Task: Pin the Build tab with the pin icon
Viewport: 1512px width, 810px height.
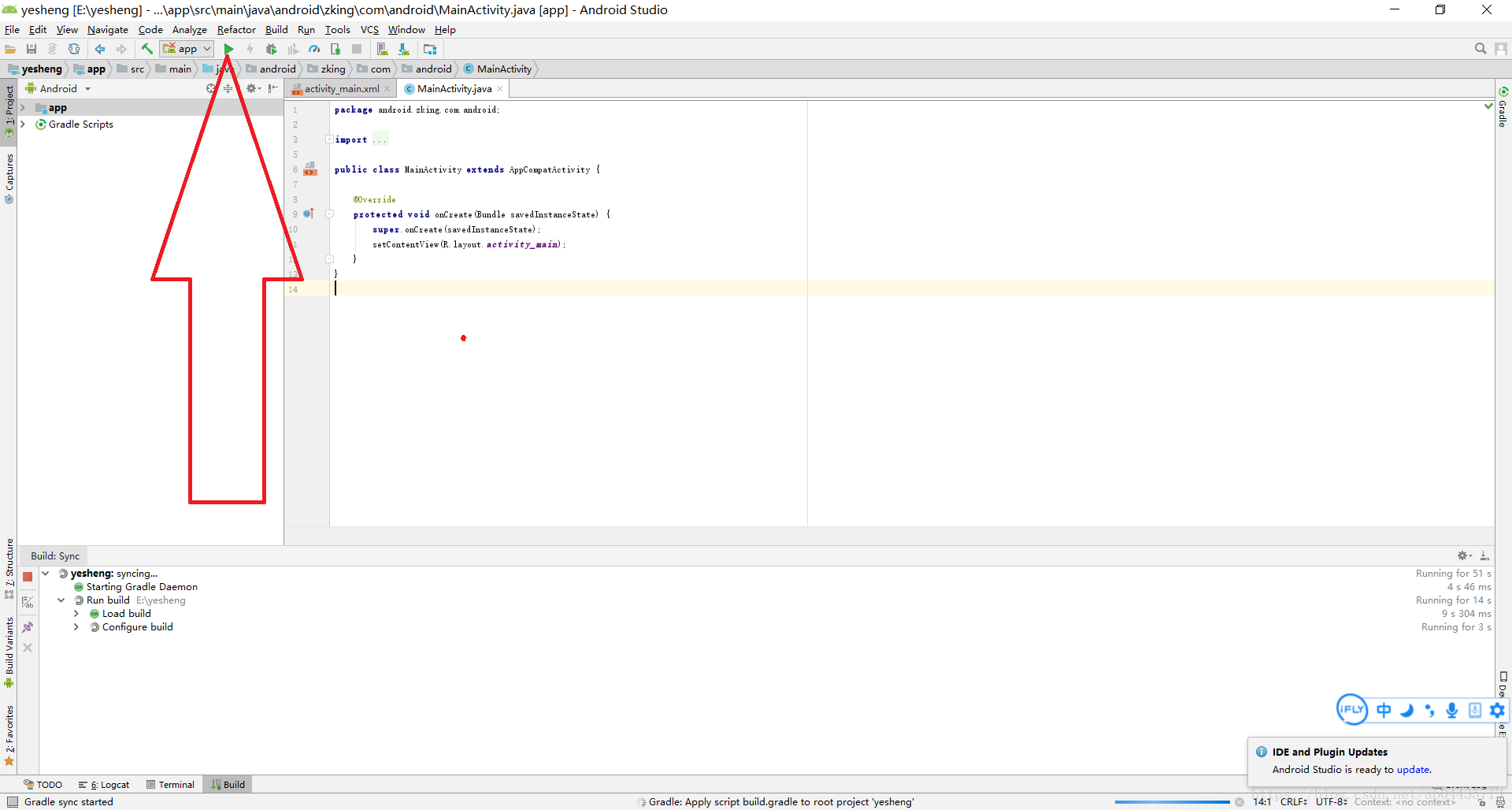Action: 28,627
